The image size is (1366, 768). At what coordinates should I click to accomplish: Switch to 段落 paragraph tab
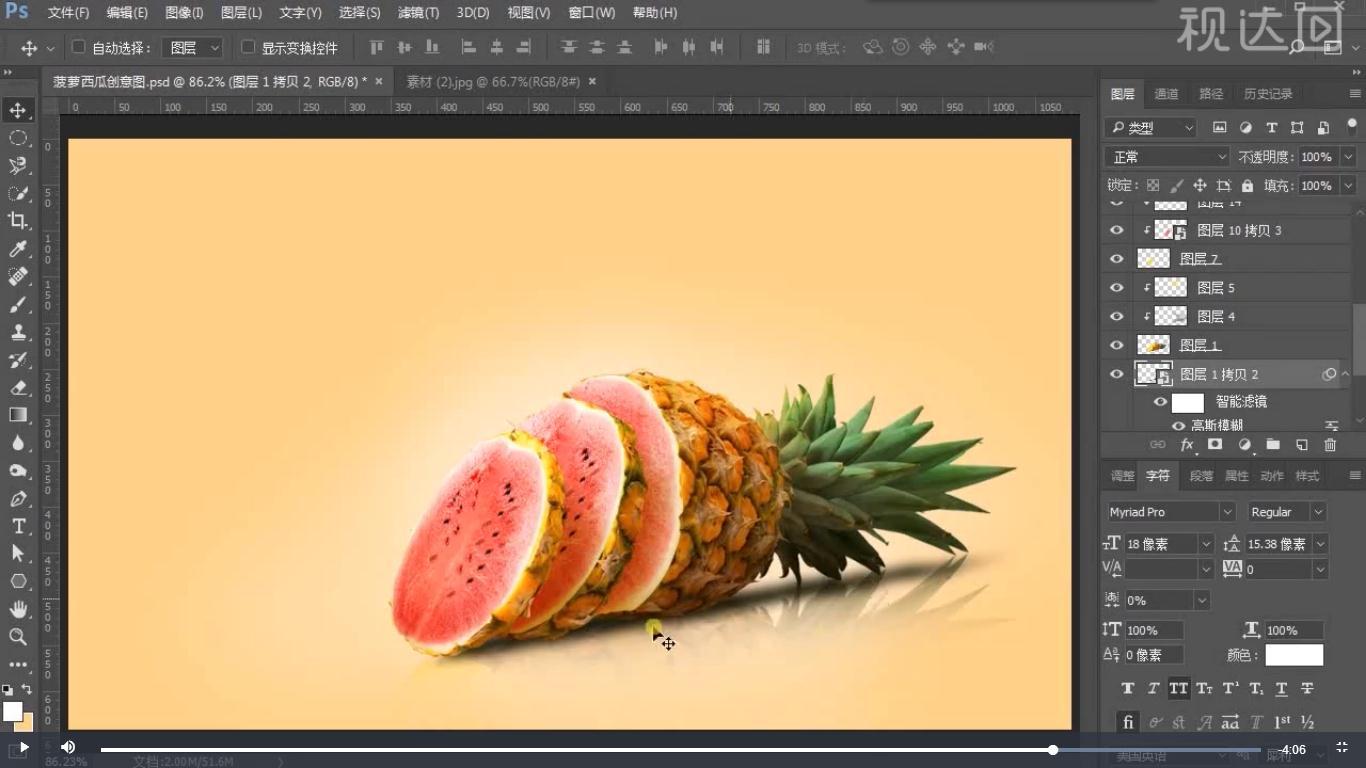pos(1201,476)
